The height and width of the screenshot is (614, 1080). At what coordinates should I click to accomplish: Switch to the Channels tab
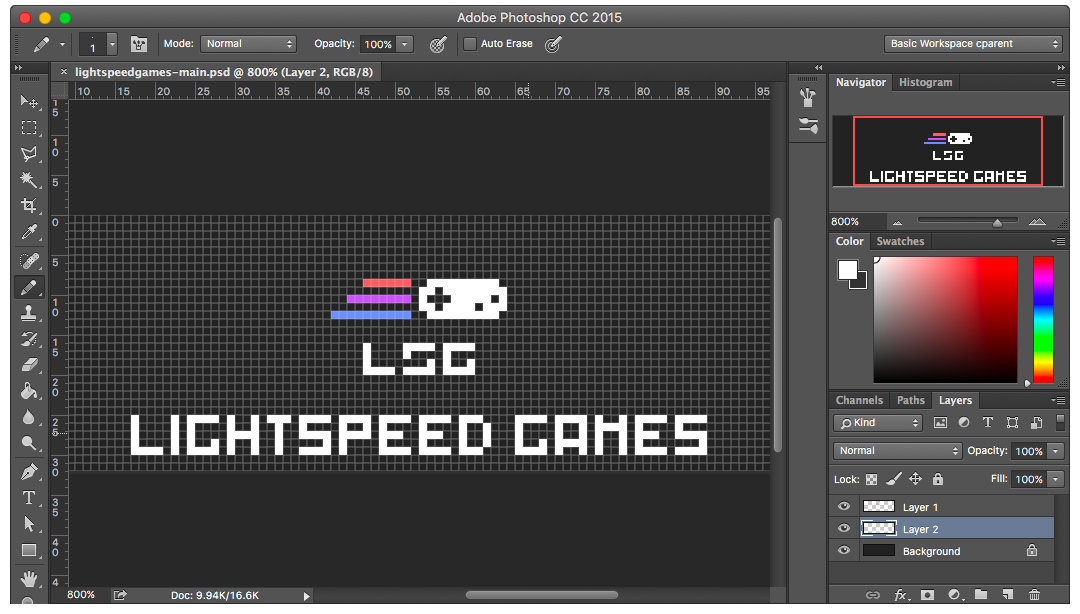click(x=859, y=400)
